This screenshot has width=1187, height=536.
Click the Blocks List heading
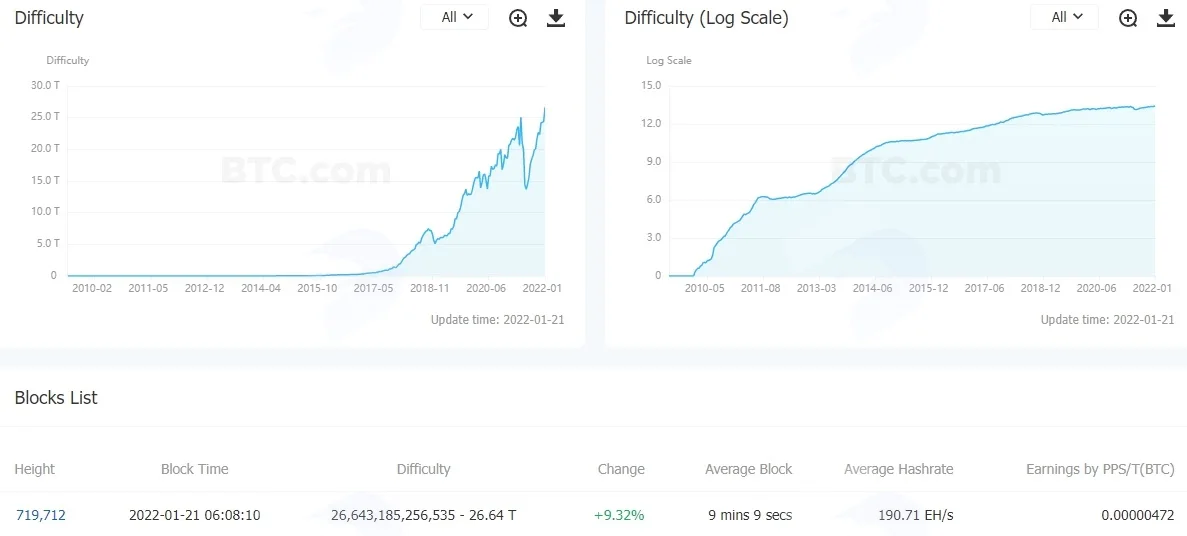tap(56, 397)
